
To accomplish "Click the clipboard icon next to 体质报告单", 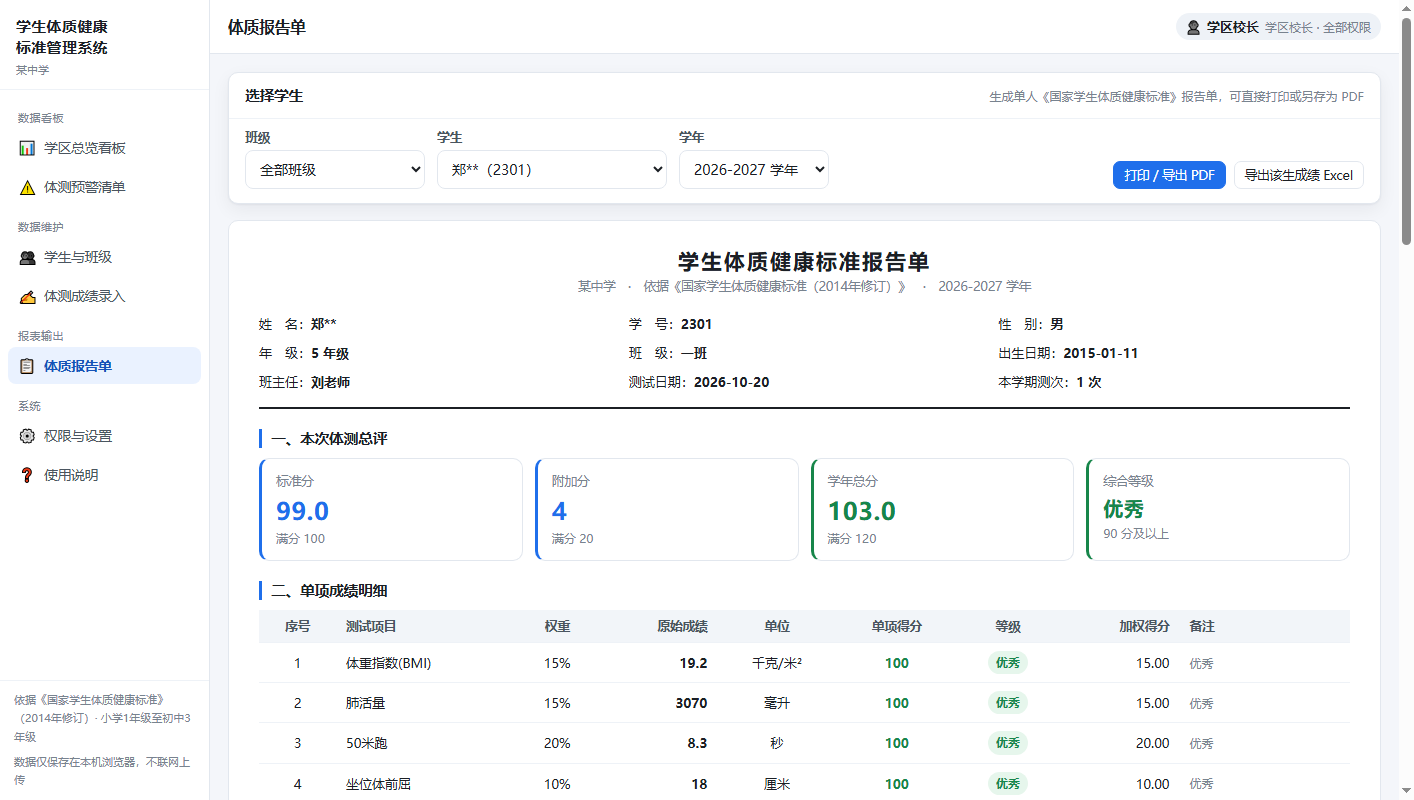I will pos(27,366).
